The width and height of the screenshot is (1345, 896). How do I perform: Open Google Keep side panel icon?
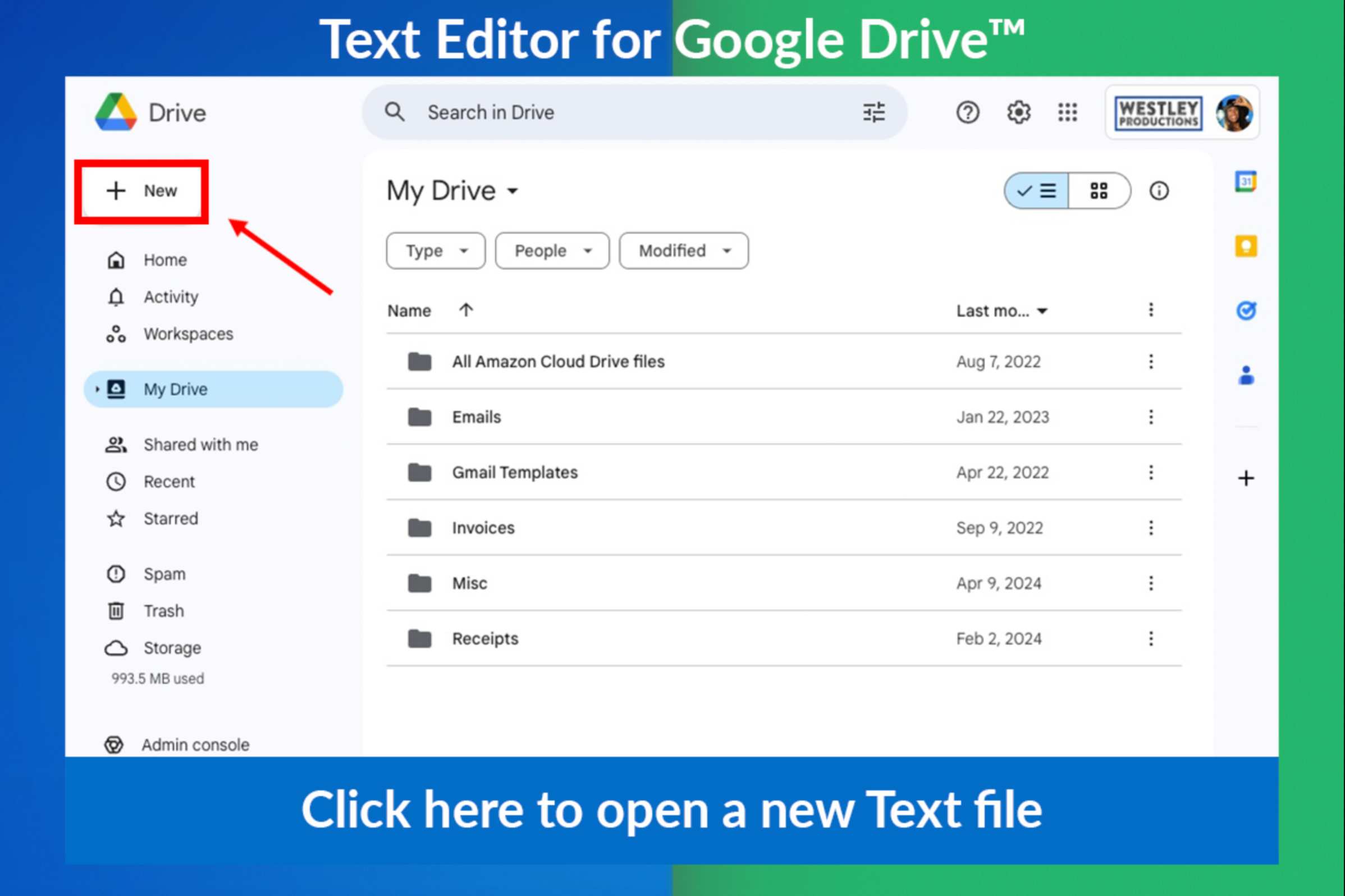click(1246, 246)
